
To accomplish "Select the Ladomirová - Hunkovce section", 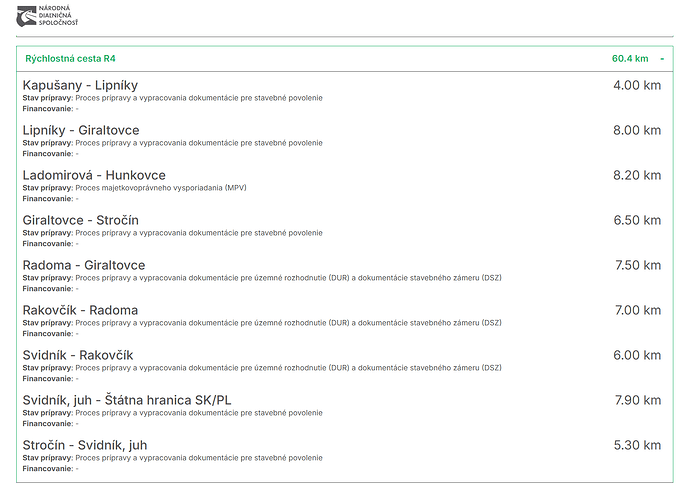I will click(x=94, y=175).
